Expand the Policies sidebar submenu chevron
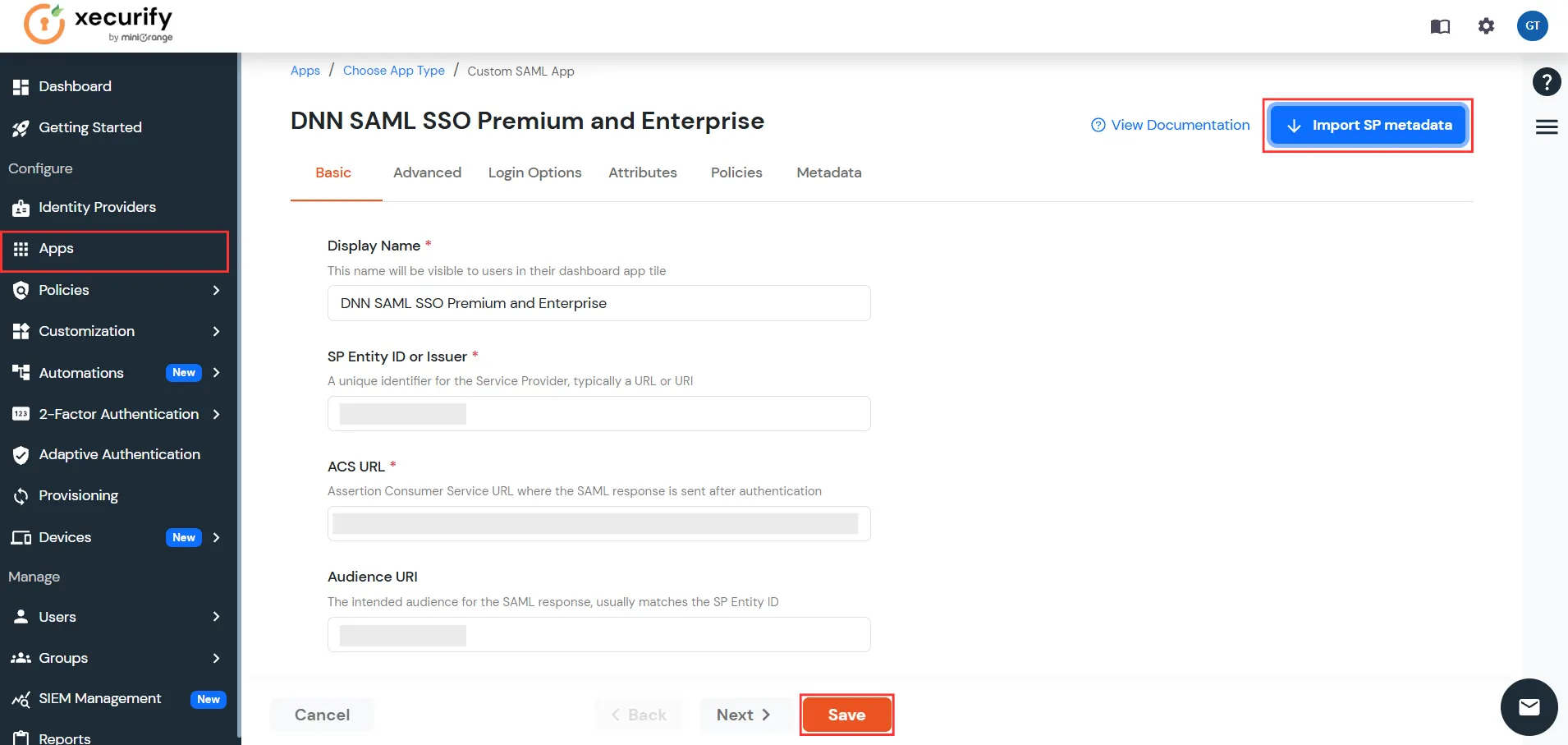 point(216,290)
